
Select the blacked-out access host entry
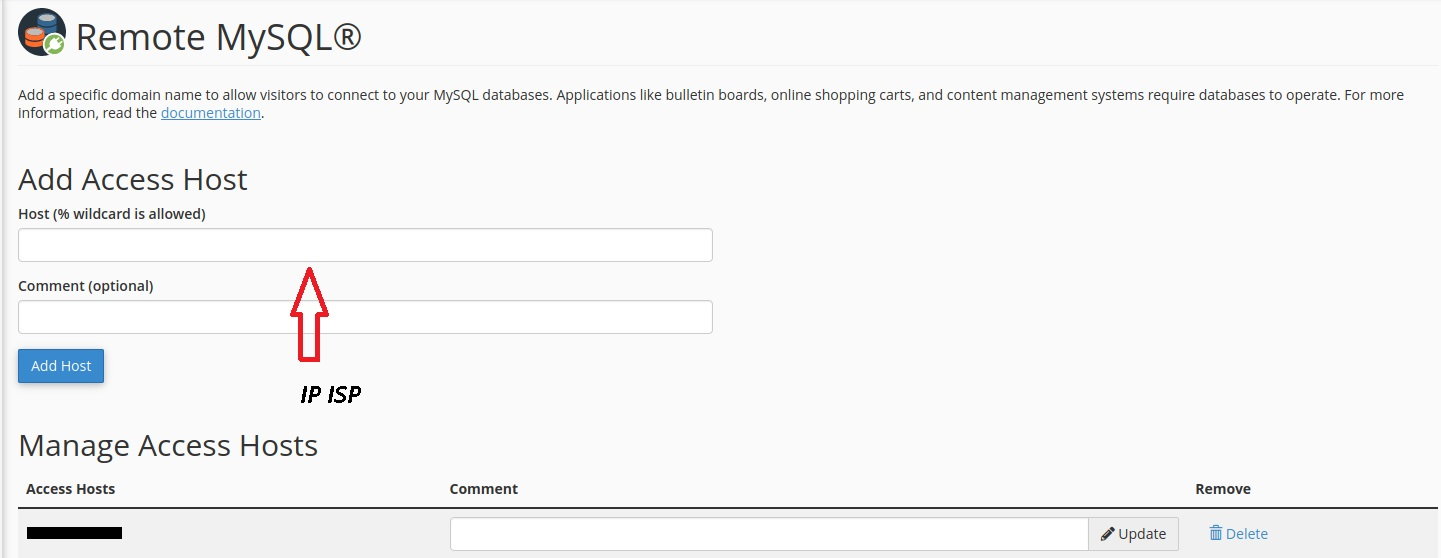tap(74, 534)
